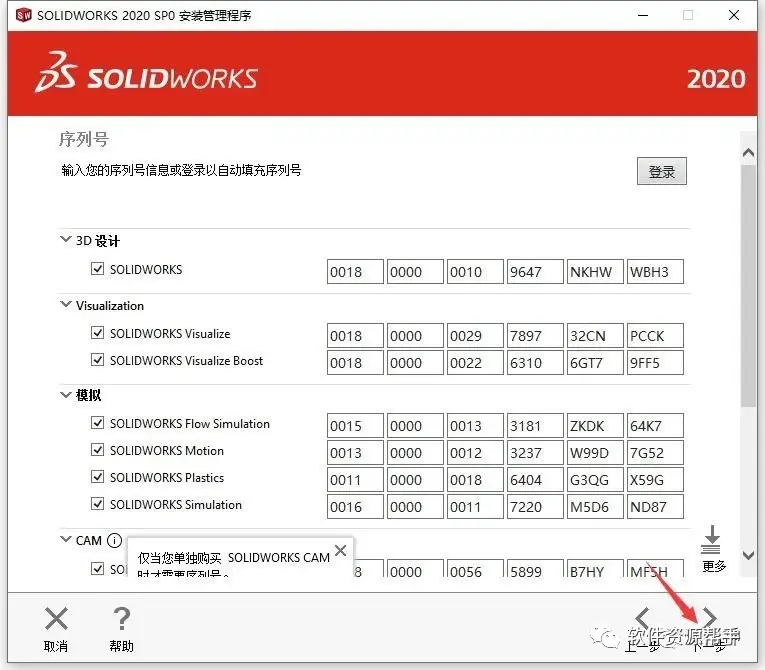Viewport: 765px width, 670px height.
Task: Click the SOLIDWORKS Plastics label
Action: coord(167,477)
